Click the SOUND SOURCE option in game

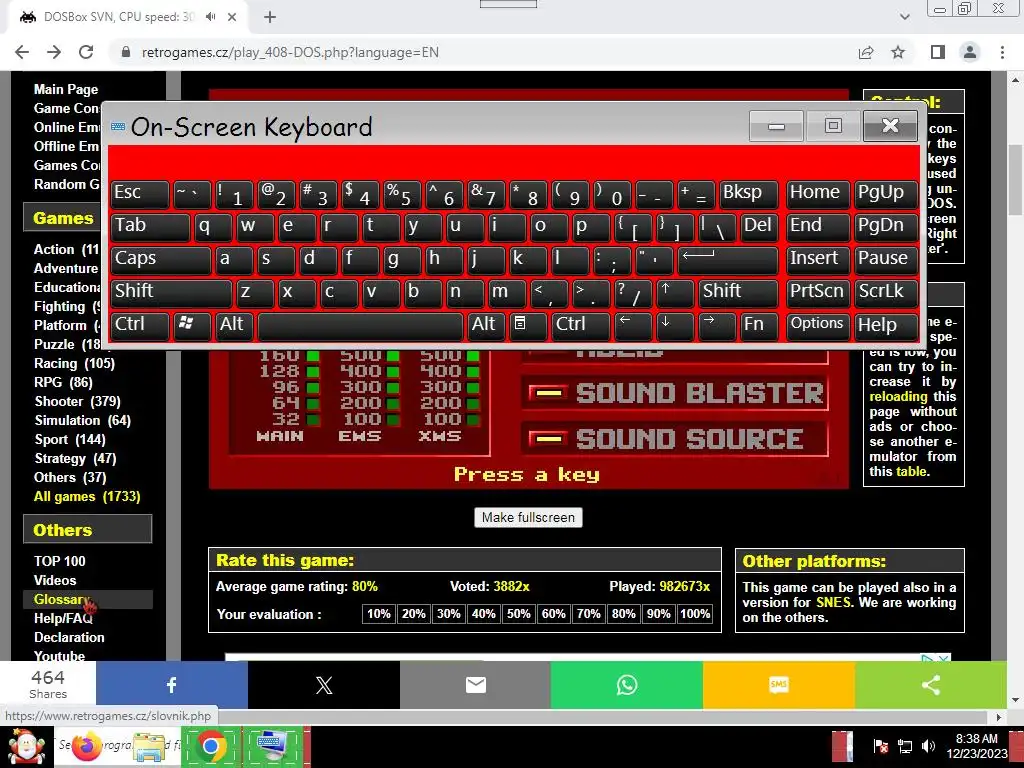click(x=675, y=439)
